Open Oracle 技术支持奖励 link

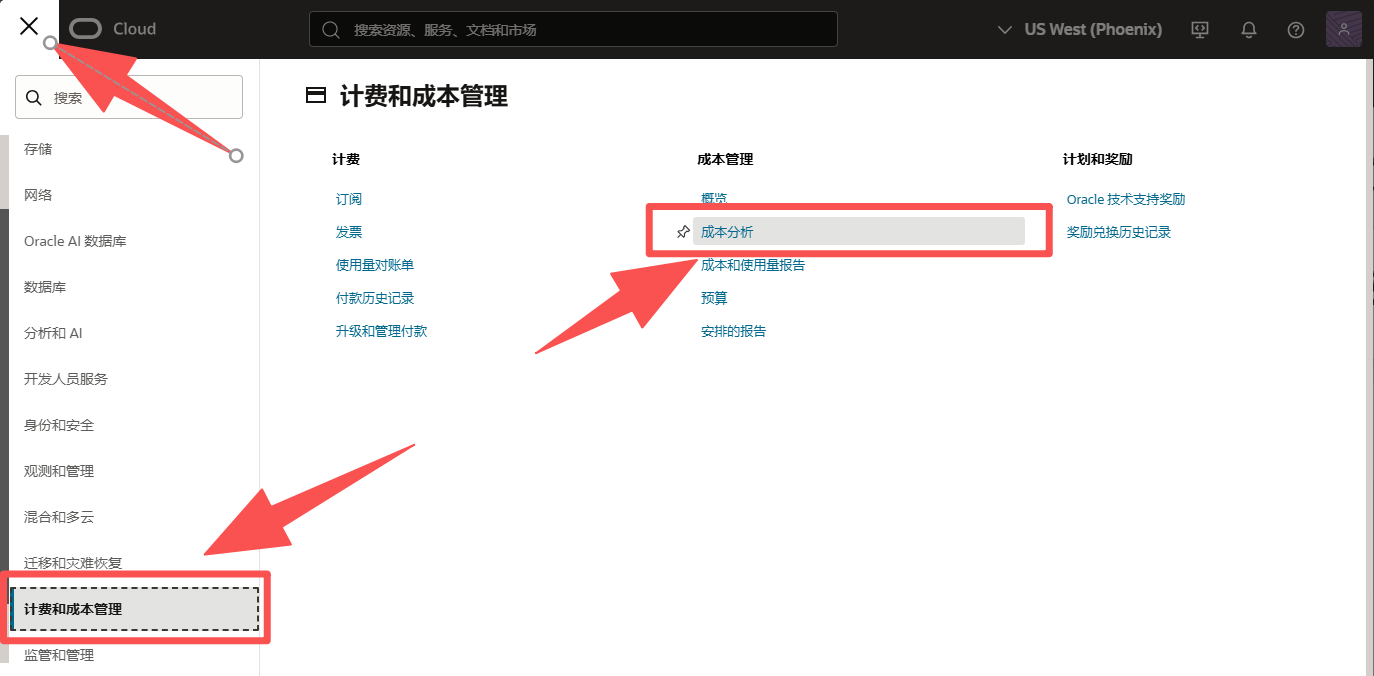(x=1125, y=199)
